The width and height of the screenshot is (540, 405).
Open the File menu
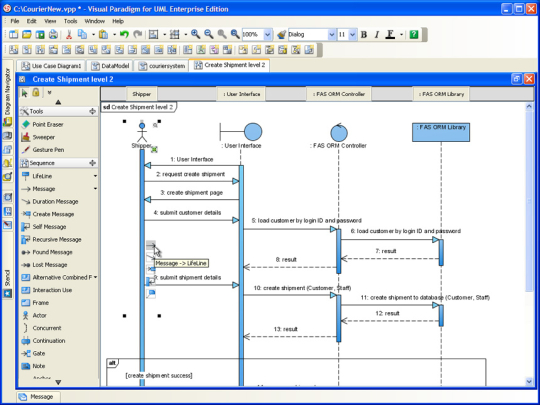point(15,21)
